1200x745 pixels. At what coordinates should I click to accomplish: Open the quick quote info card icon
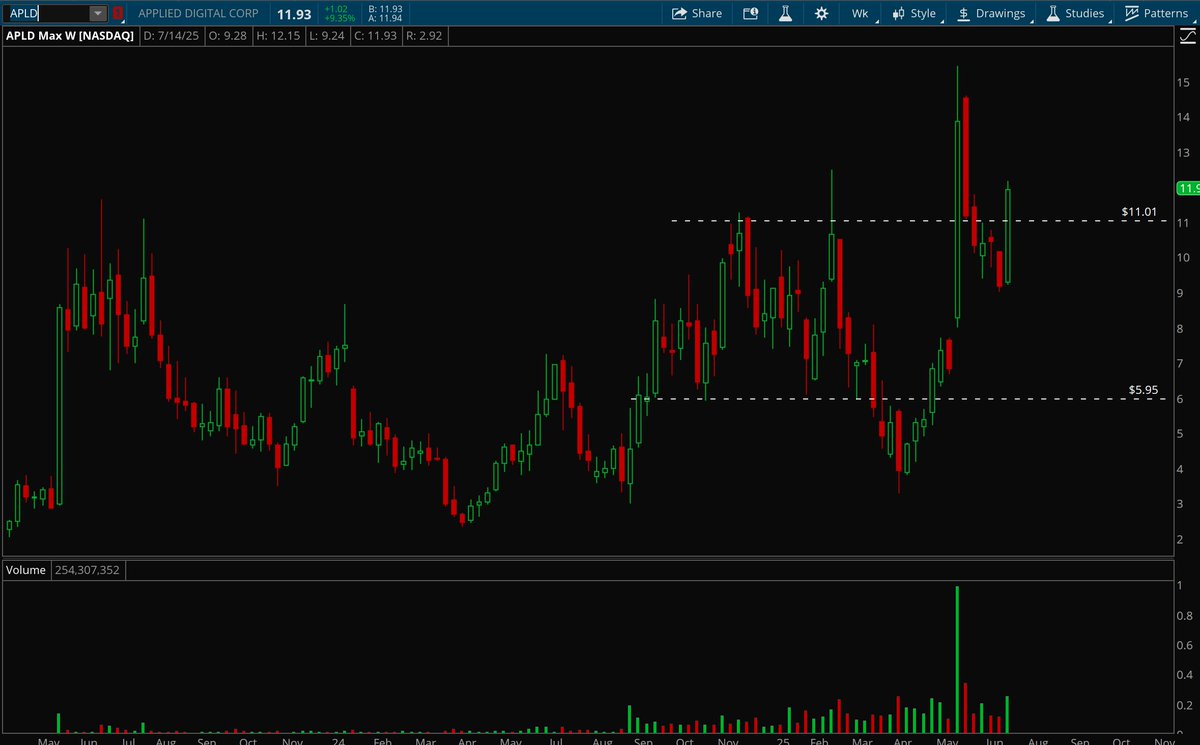coord(751,13)
